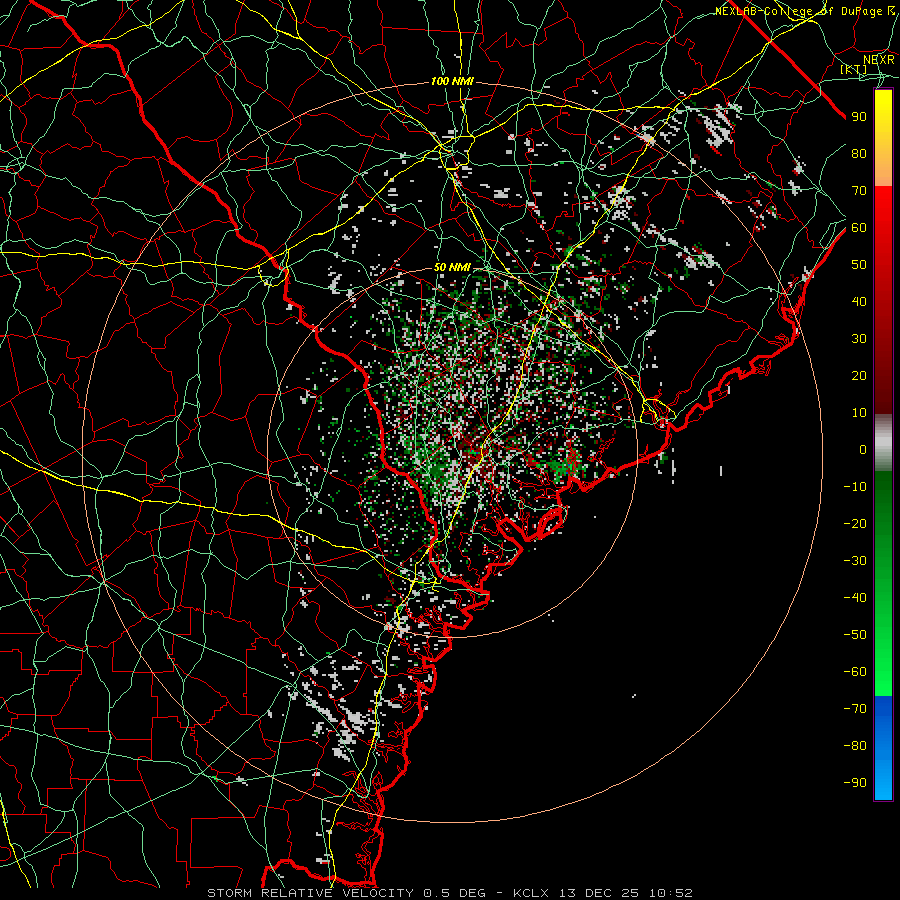This screenshot has width=900, height=900.
Task: Select the -90 value on velocity scale
Action: click(855, 782)
